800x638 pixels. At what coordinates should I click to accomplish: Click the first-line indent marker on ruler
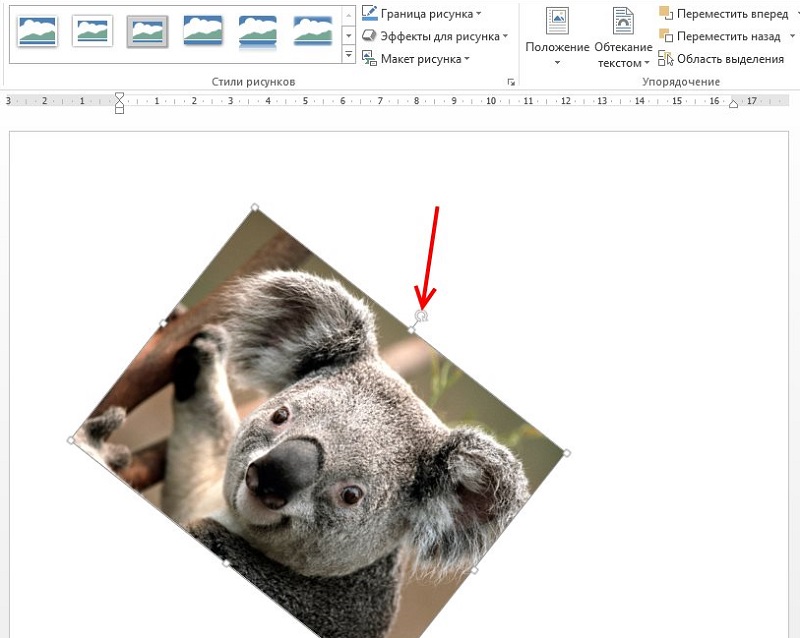(119, 96)
